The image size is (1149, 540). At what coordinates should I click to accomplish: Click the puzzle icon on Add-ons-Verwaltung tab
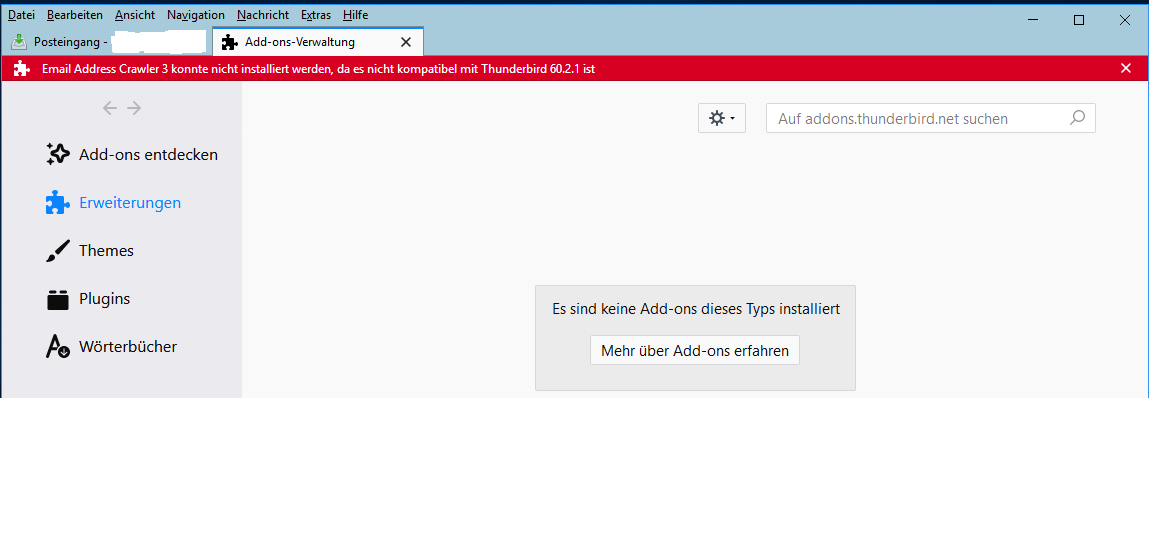tap(229, 42)
